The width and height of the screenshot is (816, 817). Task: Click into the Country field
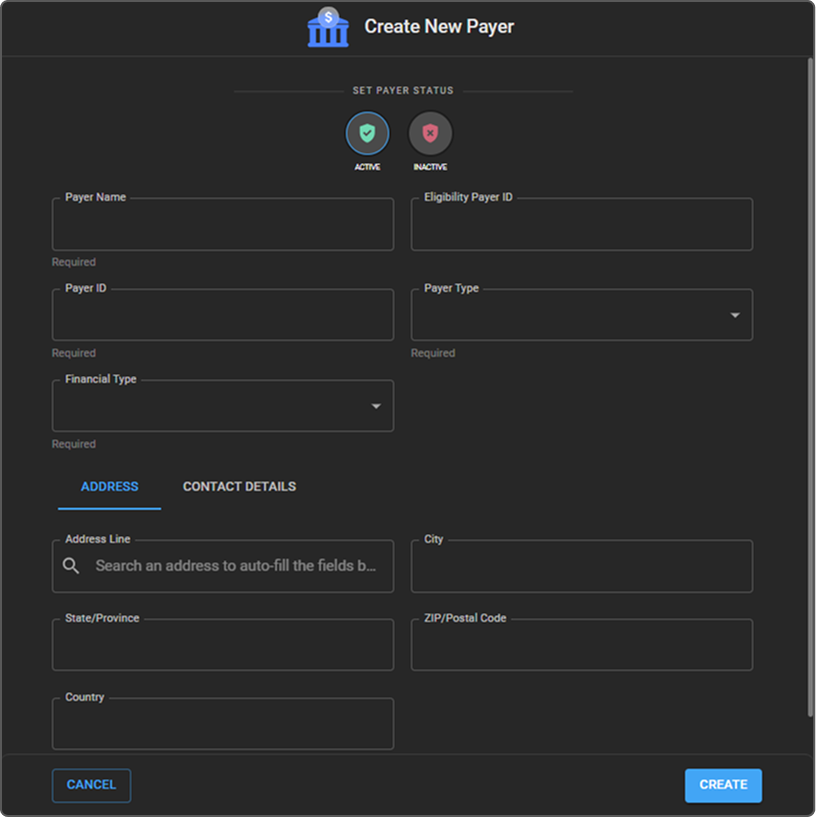pos(222,725)
